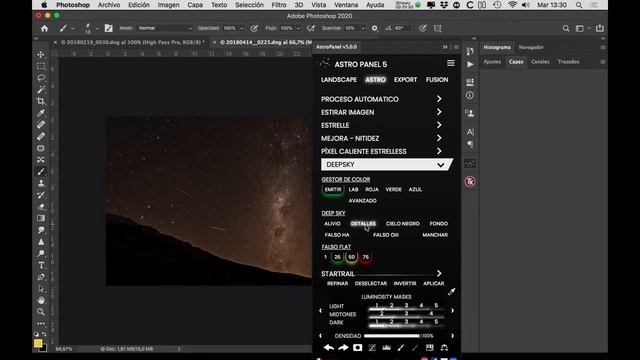Select the Lasso tool

(41, 78)
